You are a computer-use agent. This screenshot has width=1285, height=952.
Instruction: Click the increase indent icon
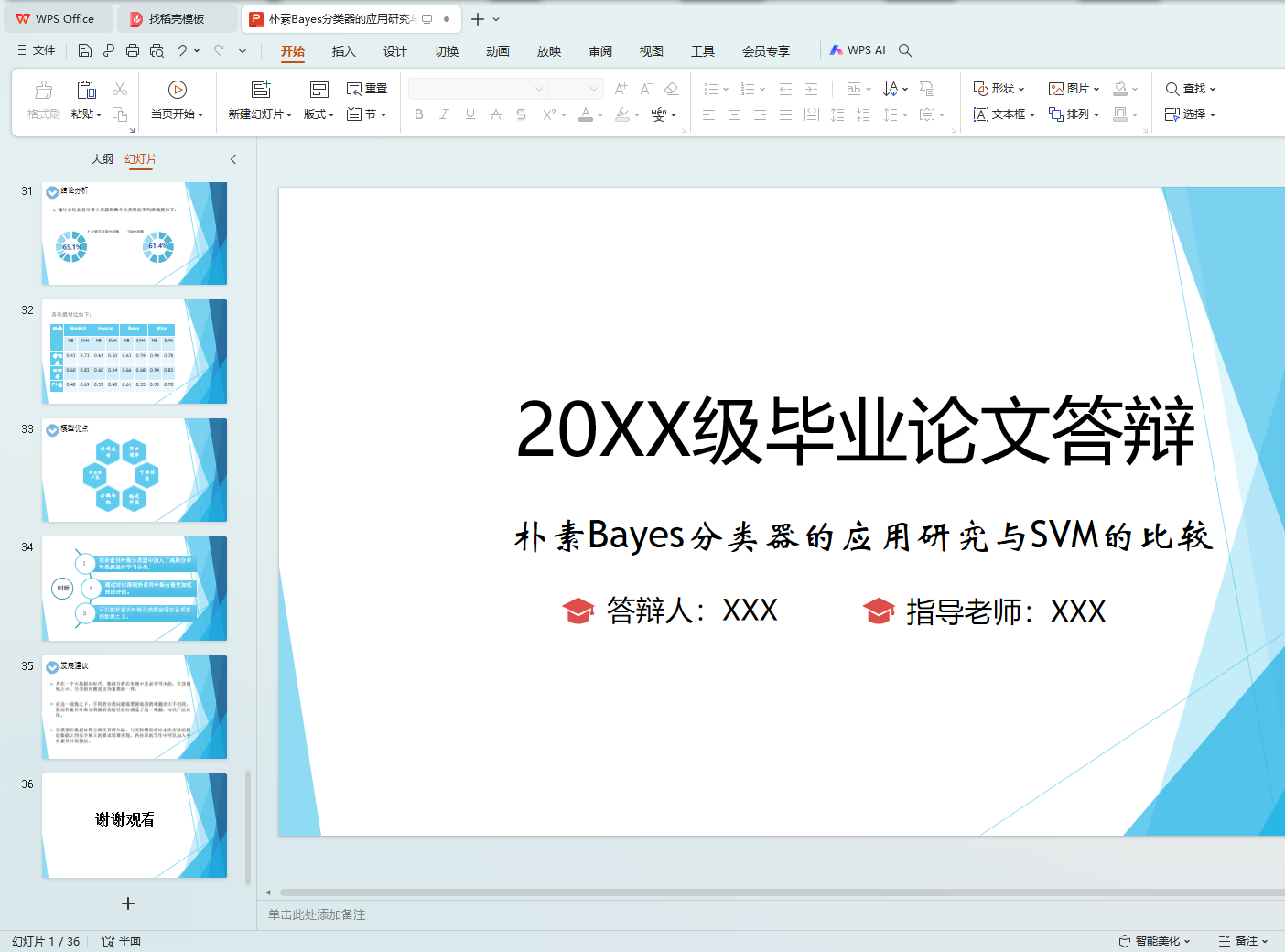[x=811, y=89]
